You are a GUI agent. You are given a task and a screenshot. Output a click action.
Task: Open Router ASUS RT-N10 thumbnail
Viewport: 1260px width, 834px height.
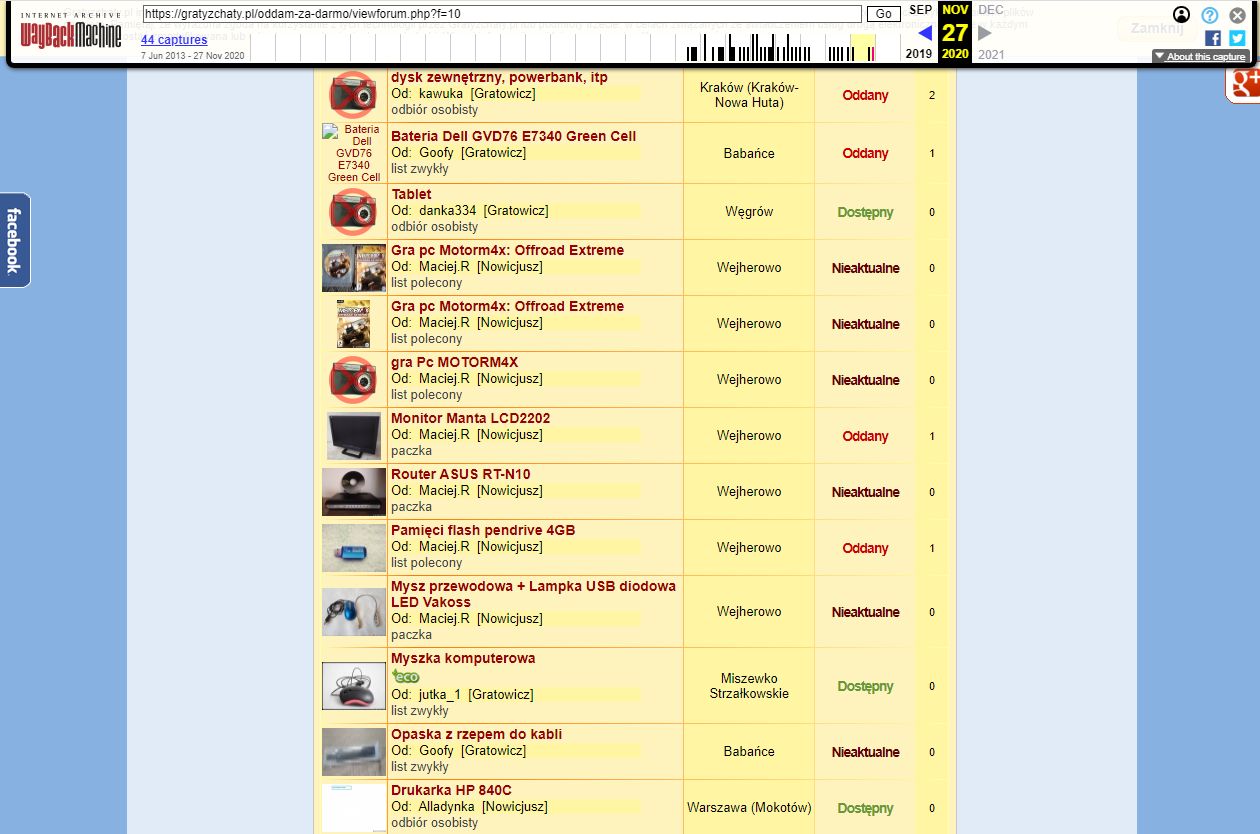(x=354, y=492)
